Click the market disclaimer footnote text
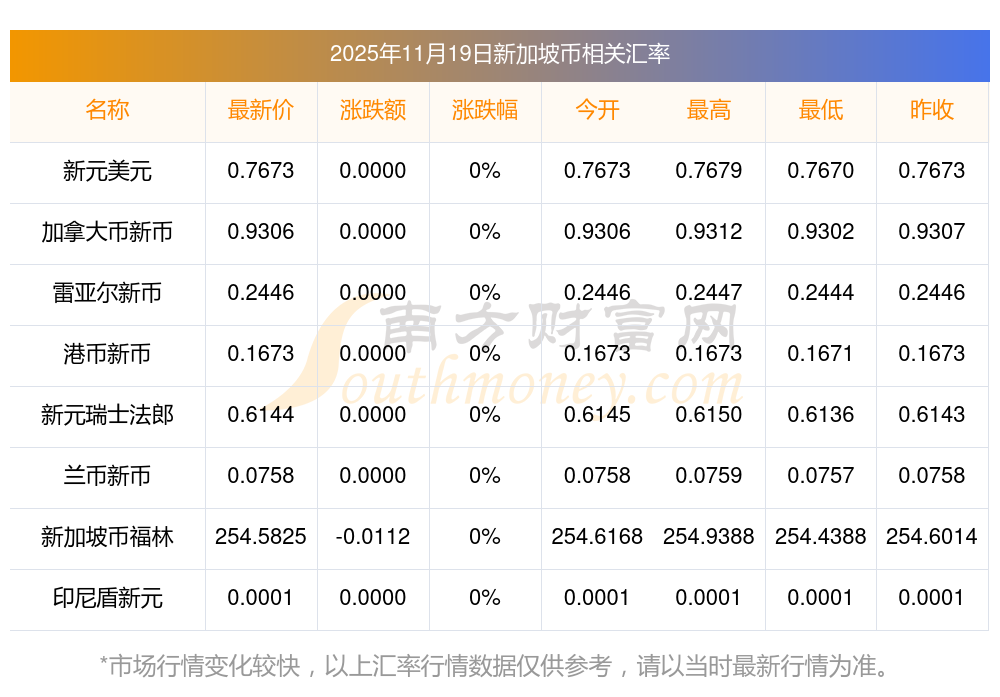 (x=494, y=665)
